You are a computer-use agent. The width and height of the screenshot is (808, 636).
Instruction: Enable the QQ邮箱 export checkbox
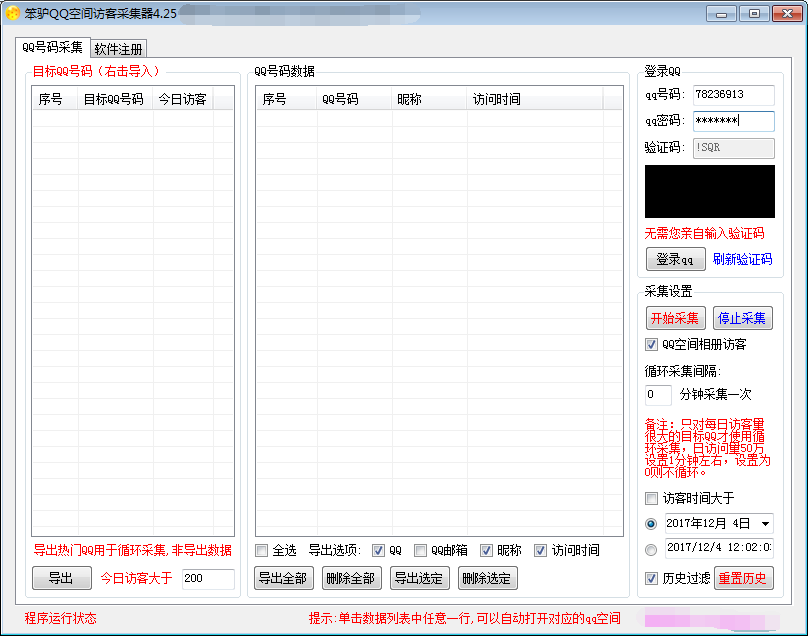click(420, 550)
